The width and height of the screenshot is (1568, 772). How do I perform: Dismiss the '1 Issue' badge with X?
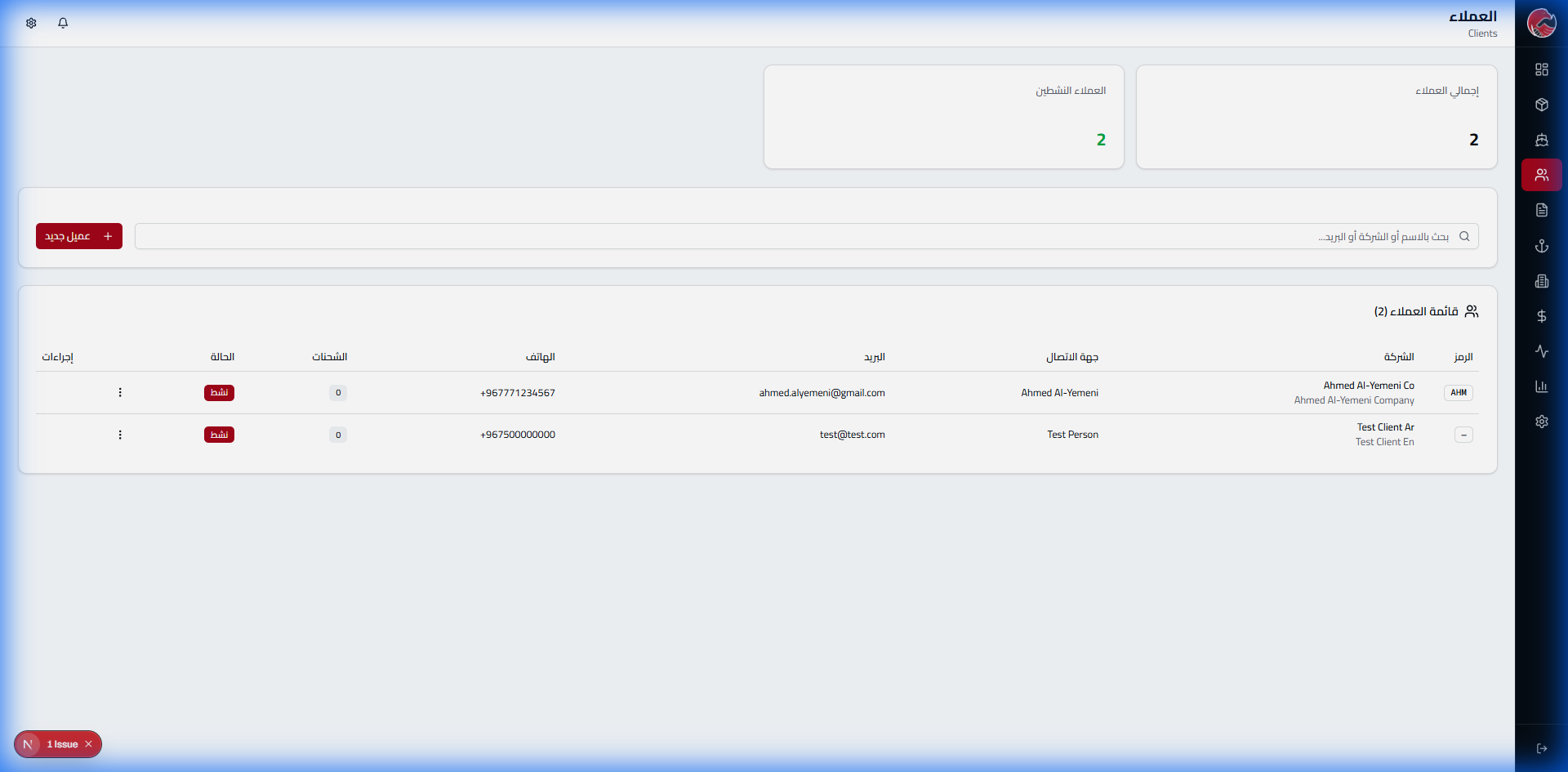coord(89,744)
